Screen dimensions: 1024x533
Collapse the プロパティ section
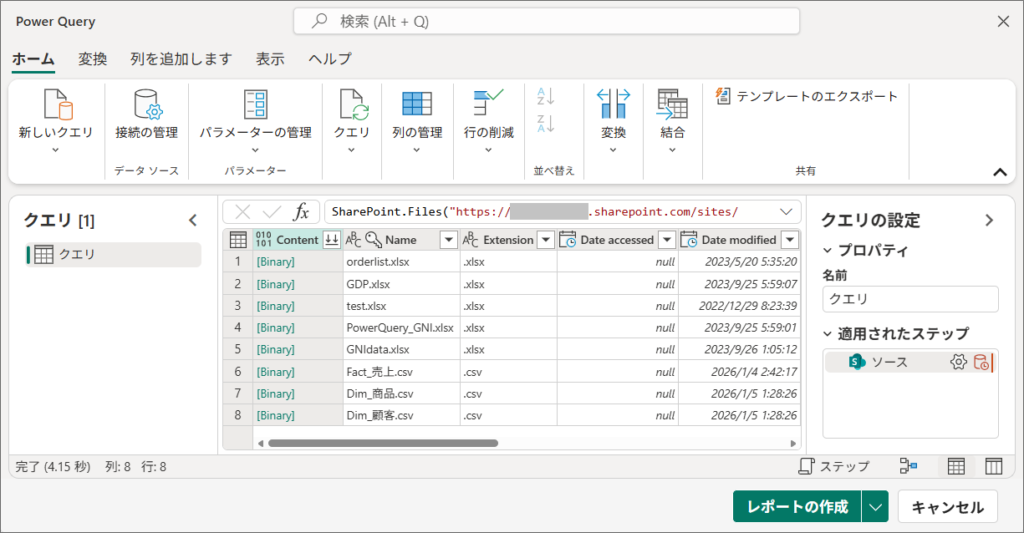click(x=828, y=250)
